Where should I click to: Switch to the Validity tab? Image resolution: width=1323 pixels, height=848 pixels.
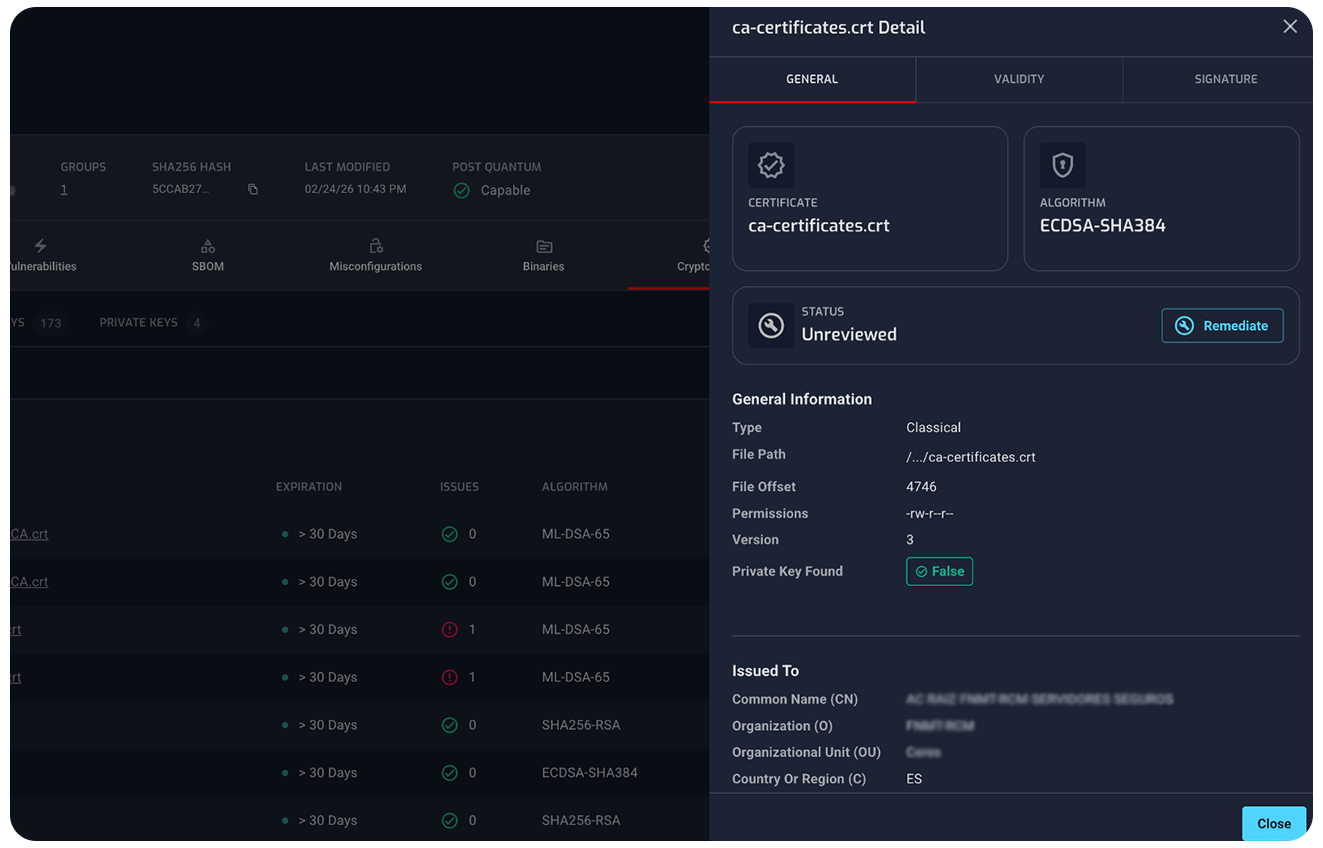[1019, 79]
